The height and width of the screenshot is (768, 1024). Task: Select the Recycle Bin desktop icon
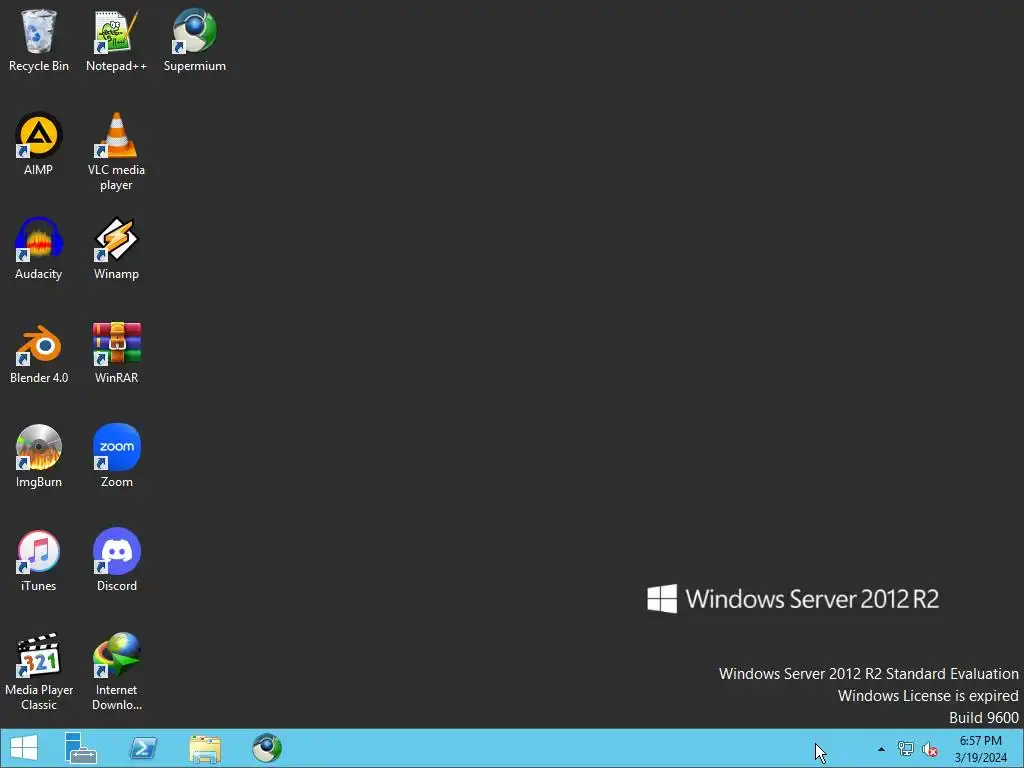[x=39, y=40]
